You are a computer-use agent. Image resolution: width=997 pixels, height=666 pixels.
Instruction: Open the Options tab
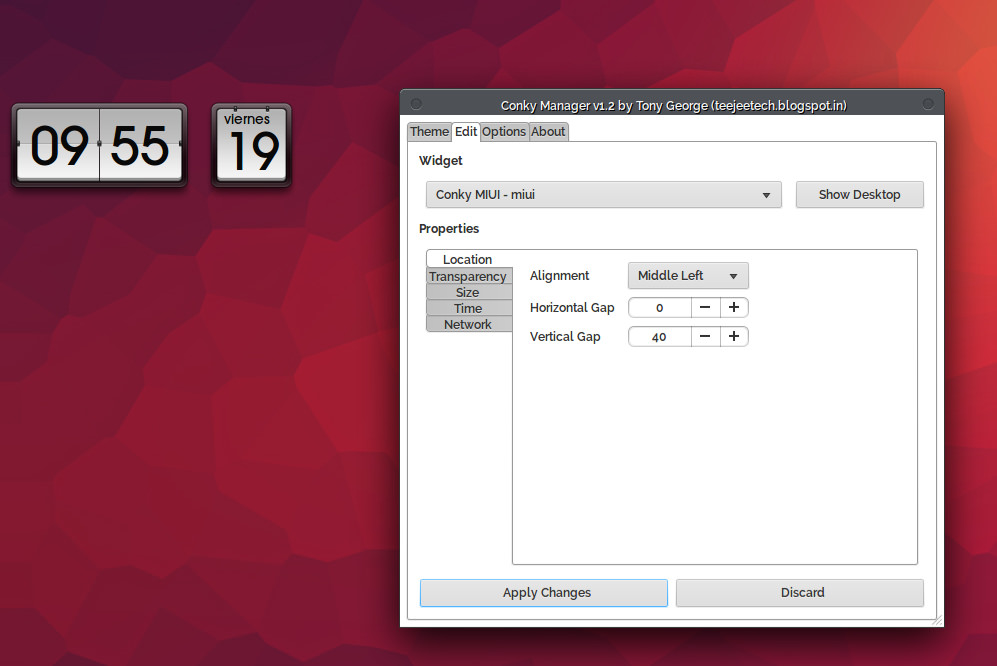[504, 132]
